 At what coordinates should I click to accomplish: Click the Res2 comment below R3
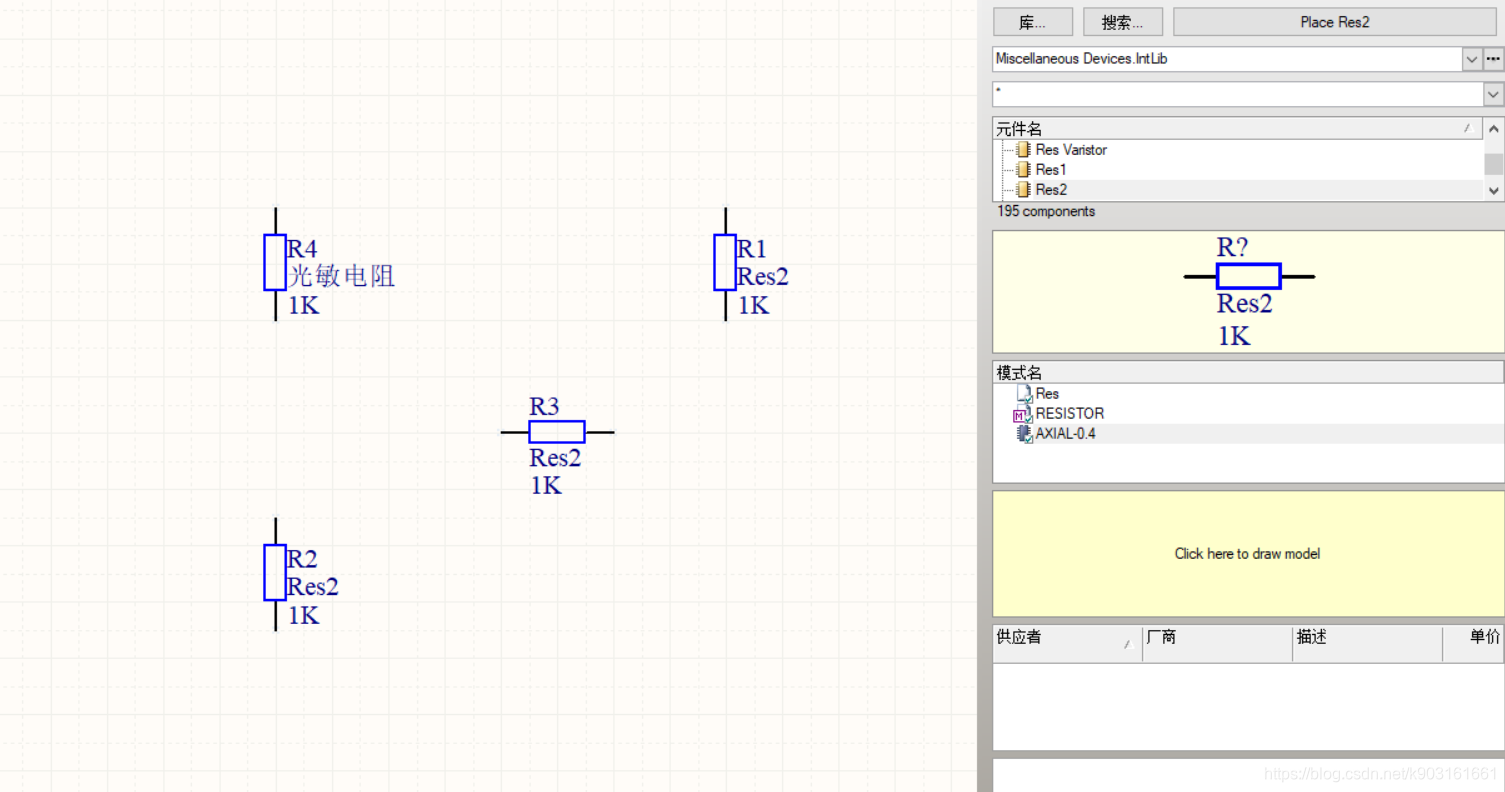pyautogui.click(x=555, y=458)
